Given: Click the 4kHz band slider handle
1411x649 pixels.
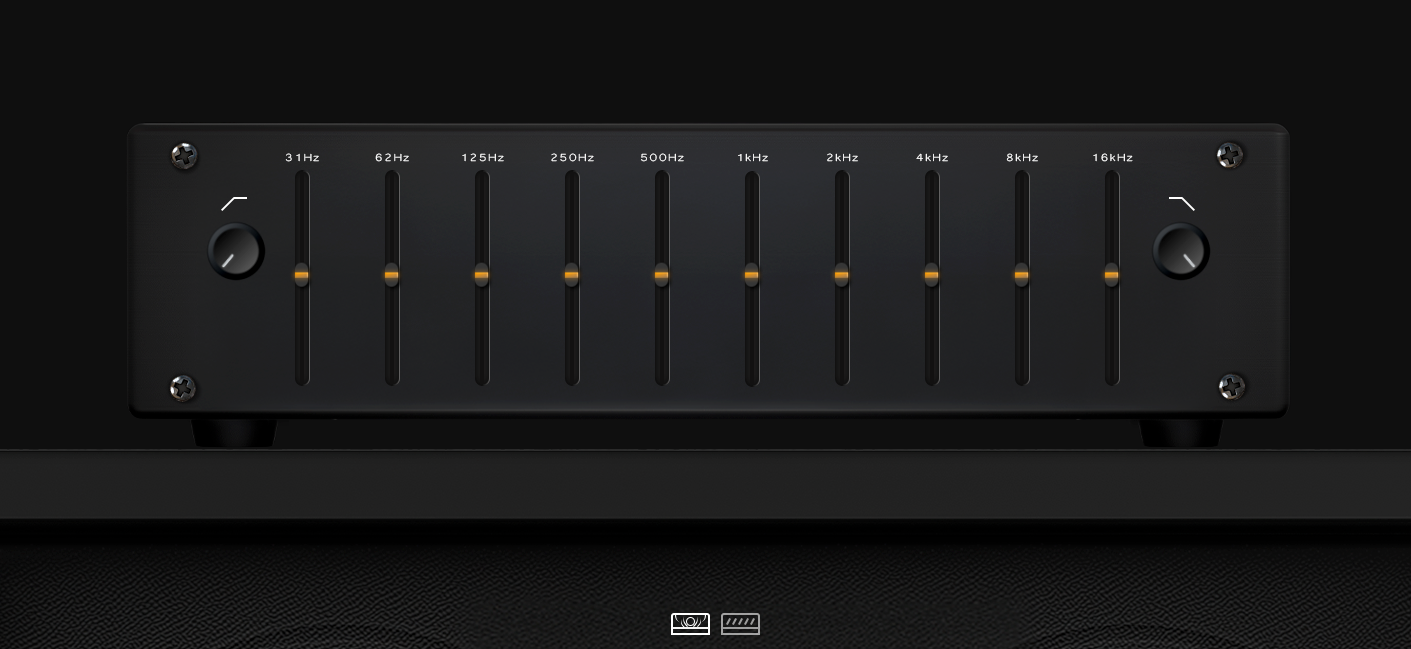Looking at the screenshot, I should click(x=931, y=275).
